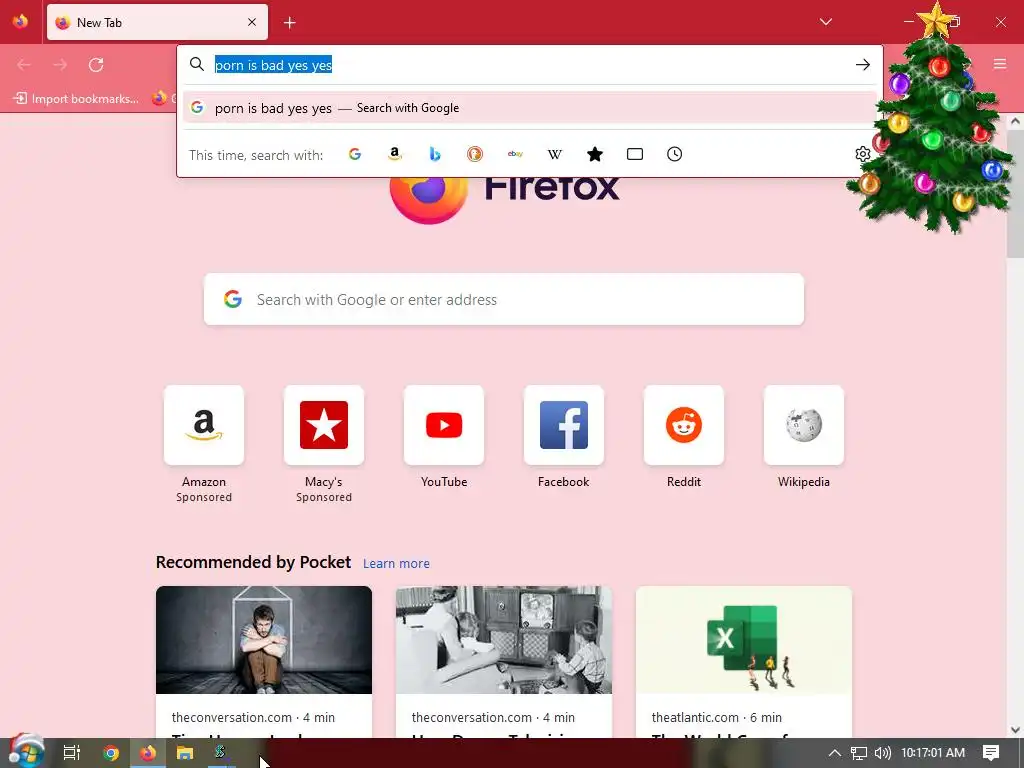Open the Firefox hamburger menu
Screen dimensions: 1024x768
(1000, 64)
